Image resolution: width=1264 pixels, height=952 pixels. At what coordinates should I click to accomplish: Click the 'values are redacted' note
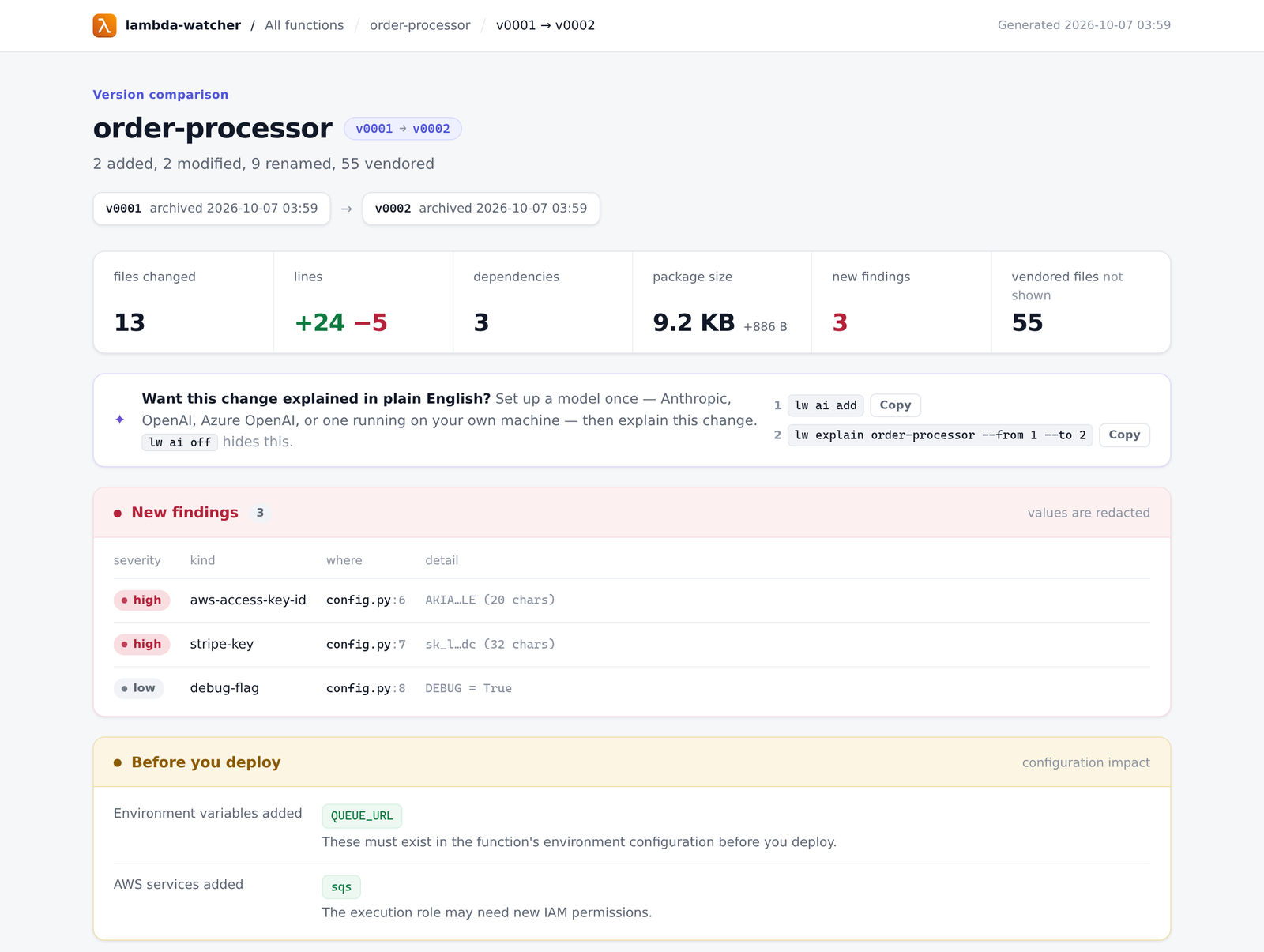pos(1089,513)
